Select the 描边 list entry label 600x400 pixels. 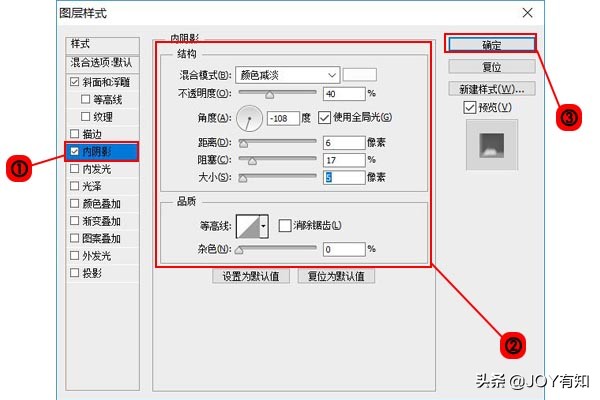click(x=92, y=134)
